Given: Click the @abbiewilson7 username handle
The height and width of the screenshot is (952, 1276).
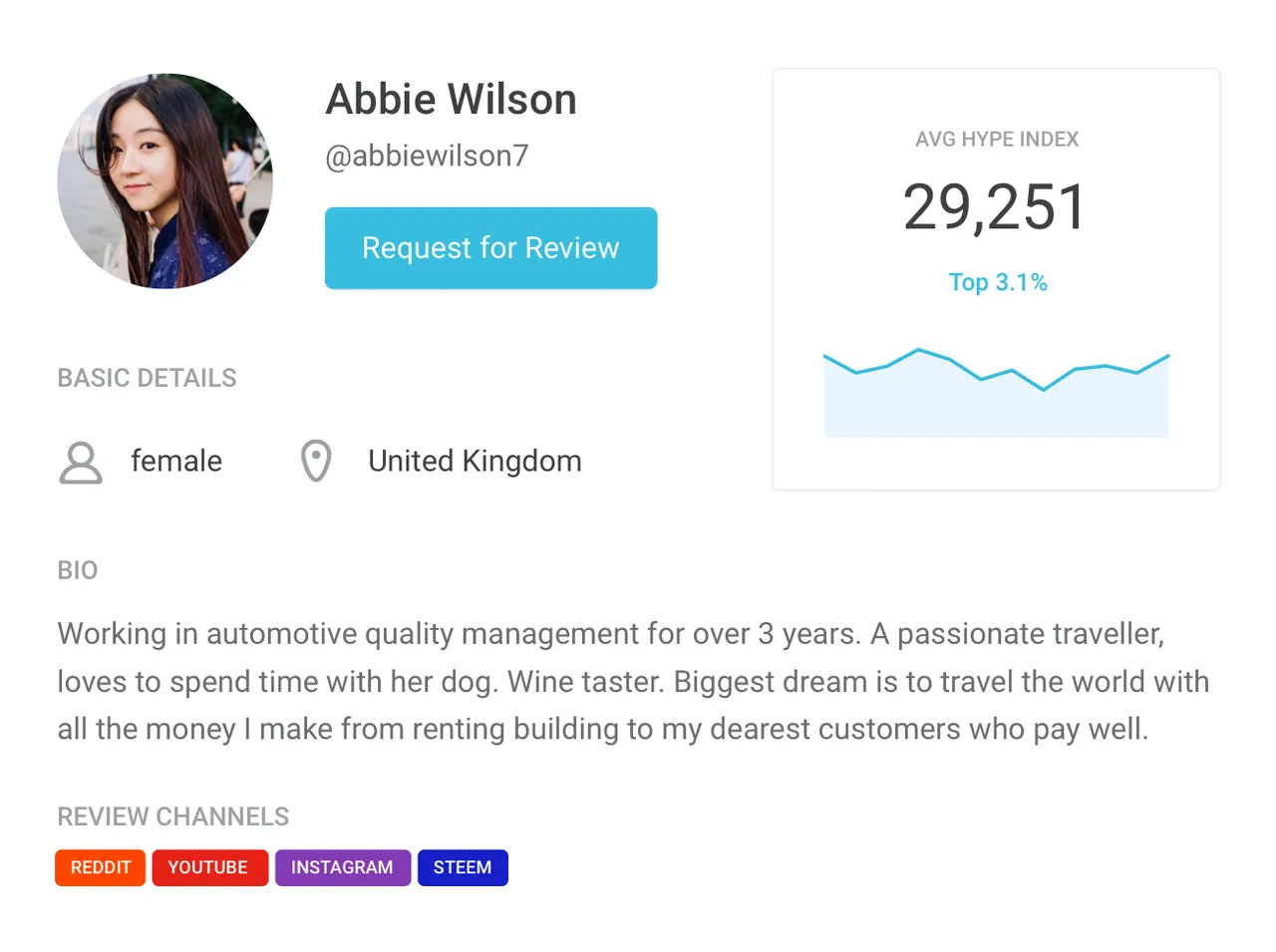Looking at the screenshot, I should click(427, 157).
